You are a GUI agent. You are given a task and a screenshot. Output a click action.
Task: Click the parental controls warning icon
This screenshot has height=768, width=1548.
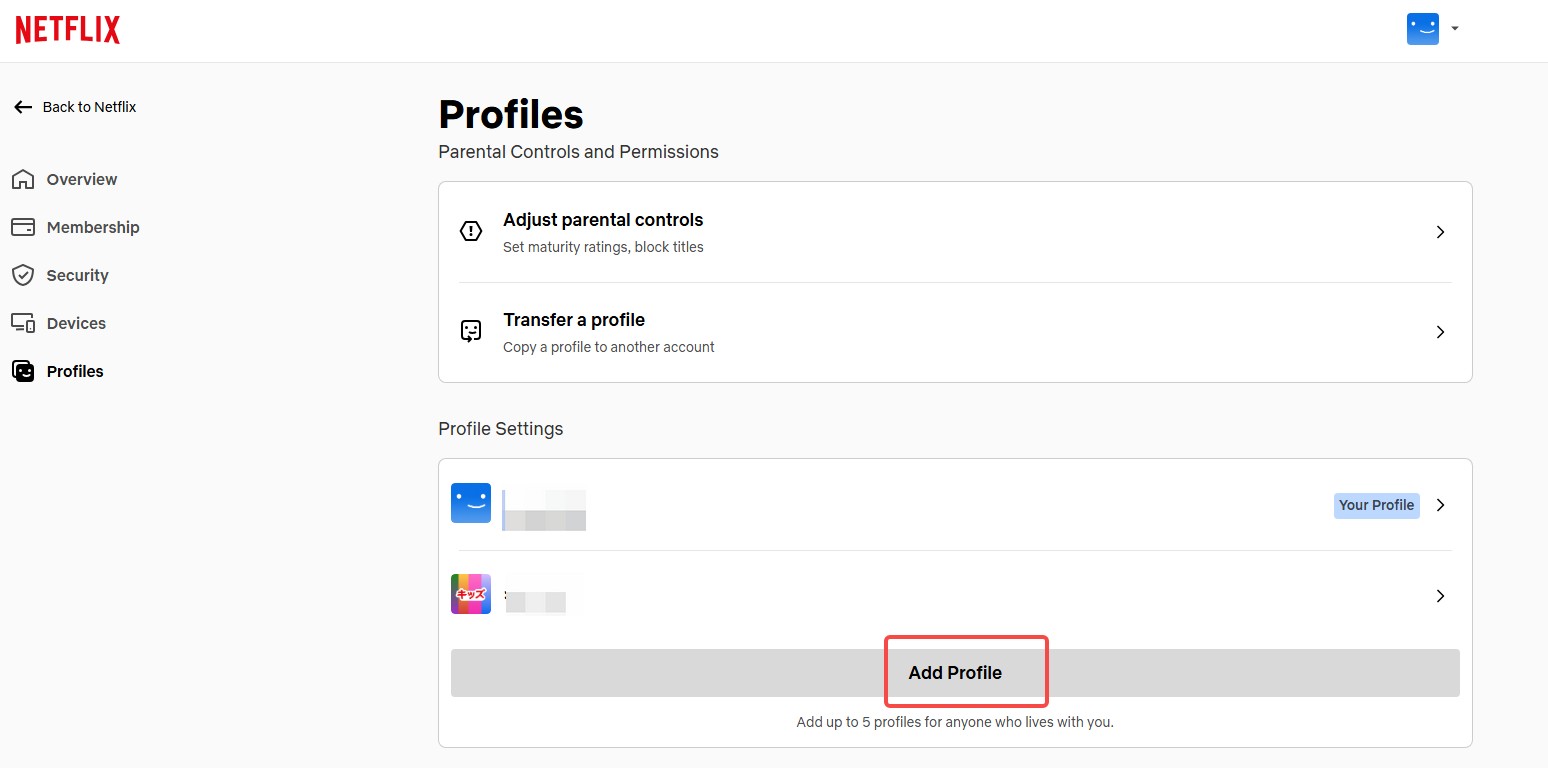[471, 232]
